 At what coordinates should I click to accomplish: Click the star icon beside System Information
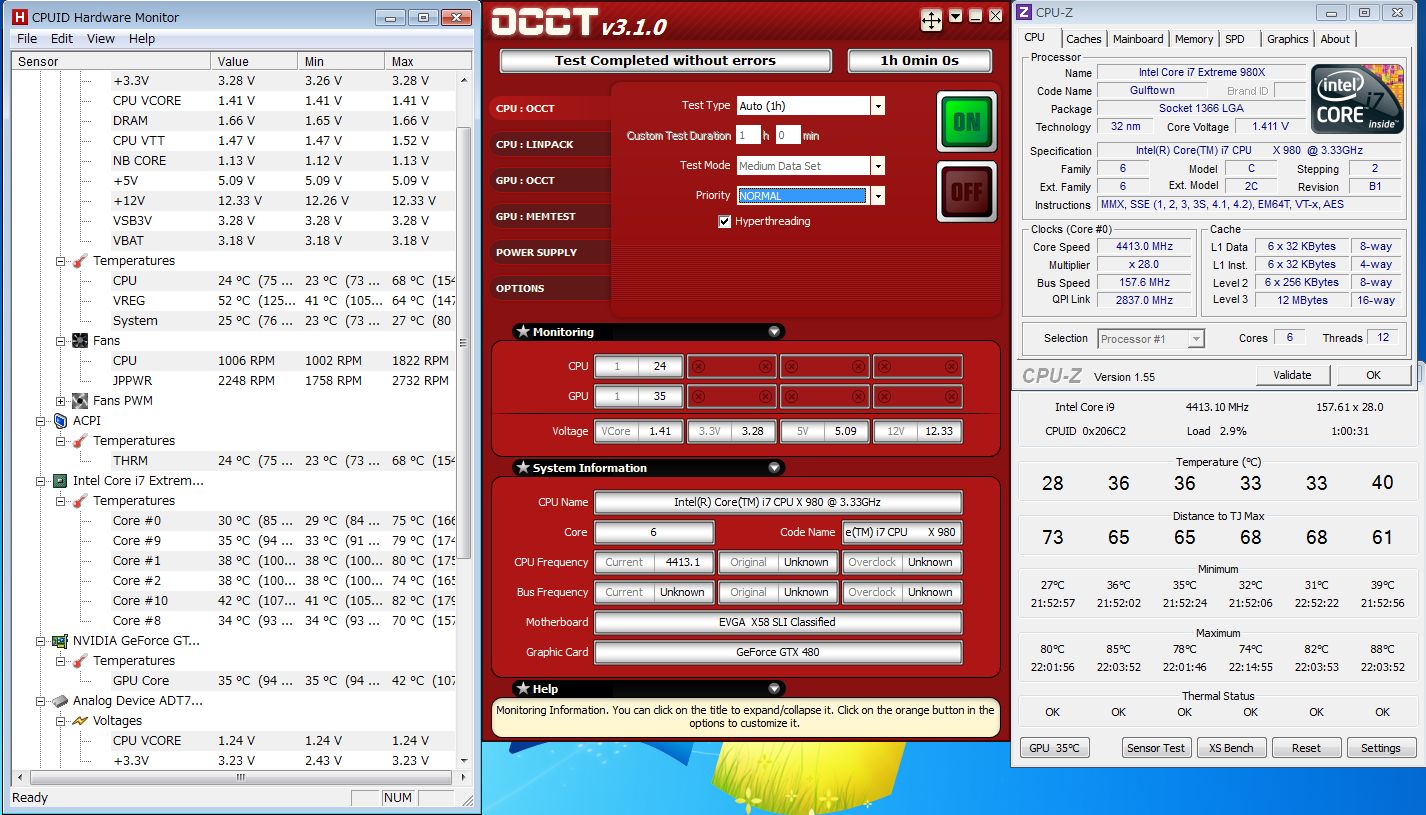tap(523, 468)
